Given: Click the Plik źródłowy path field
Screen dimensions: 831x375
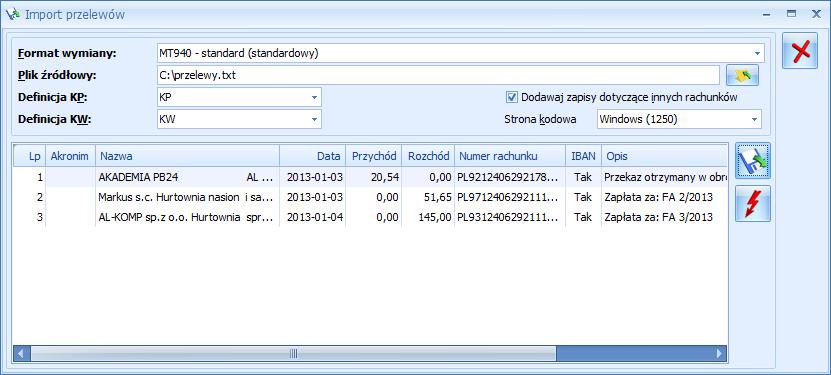Looking at the screenshot, I should (438, 75).
